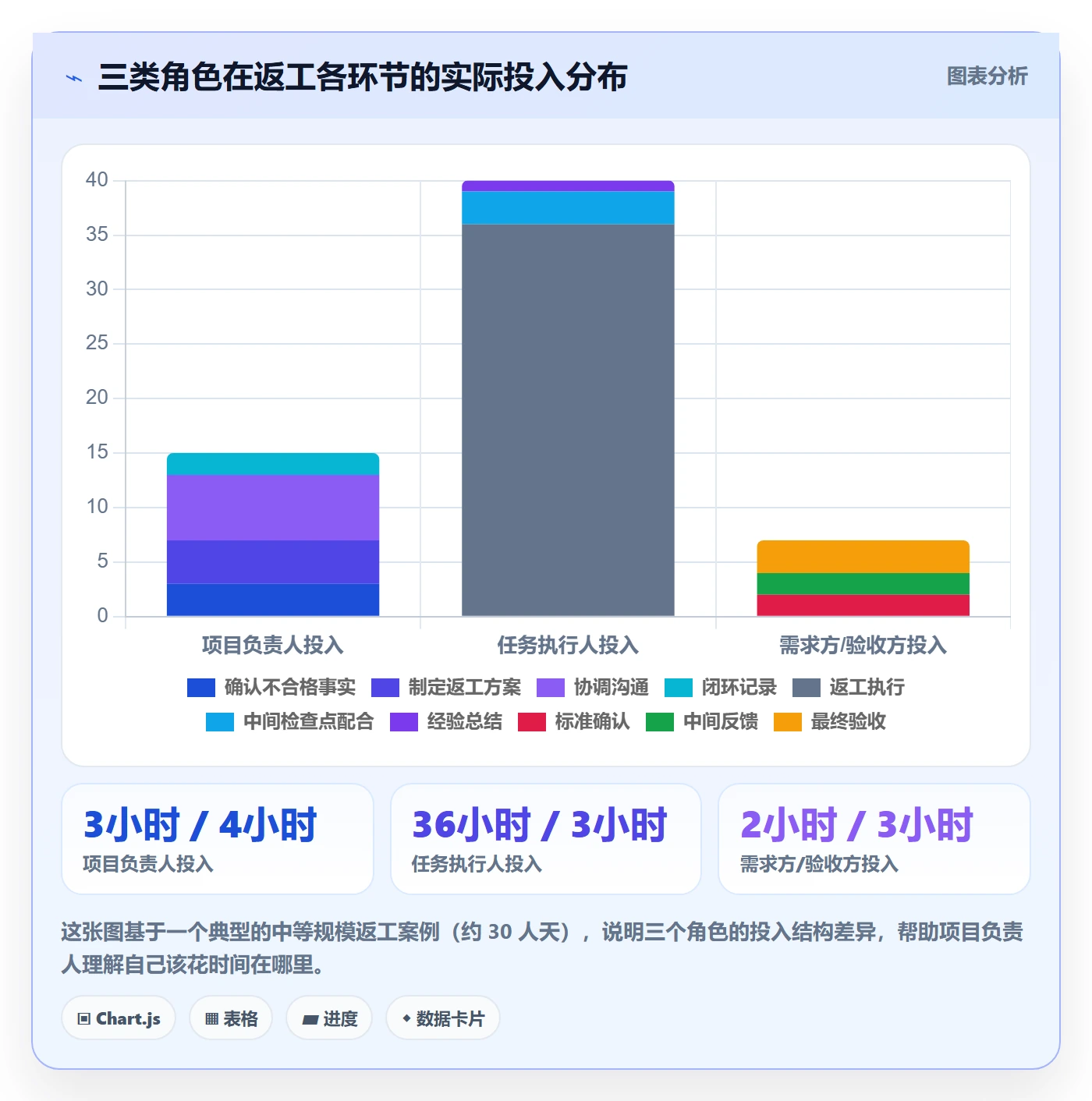Click the y-axis tick label 40
Viewport: 1092px width, 1101px height.
pyautogui.click(x=97, y=180)
